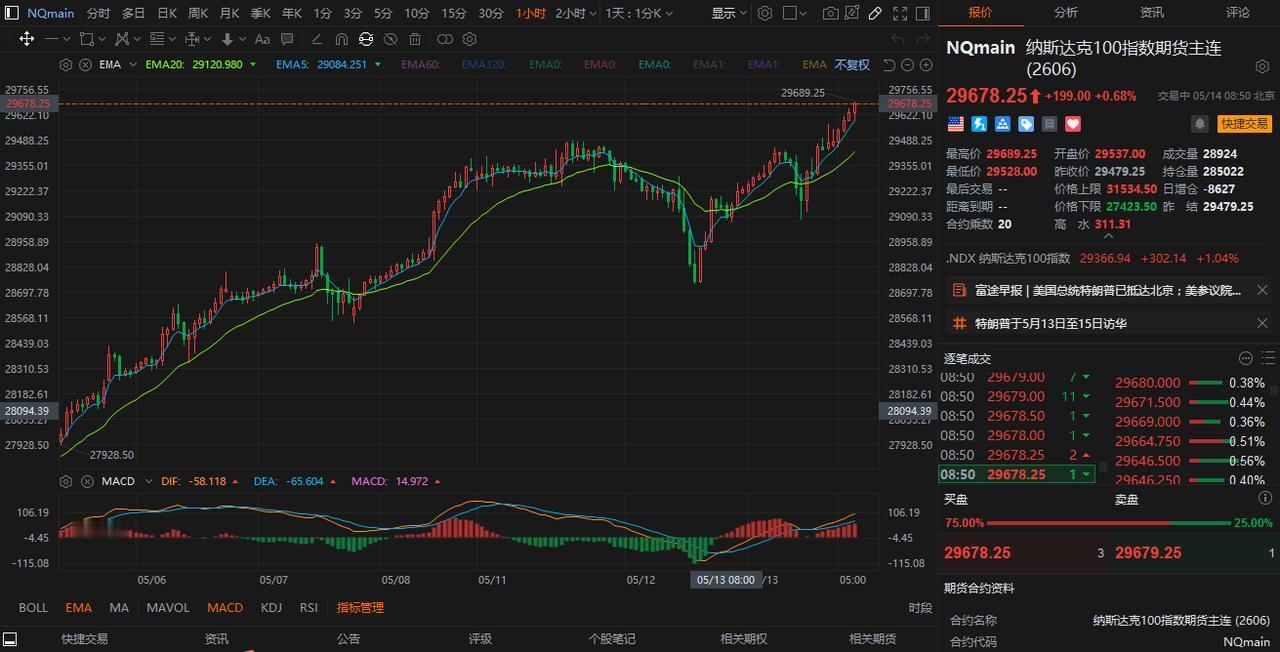
Task: Click the US flag market icon
Action: (x=956, y=124)
